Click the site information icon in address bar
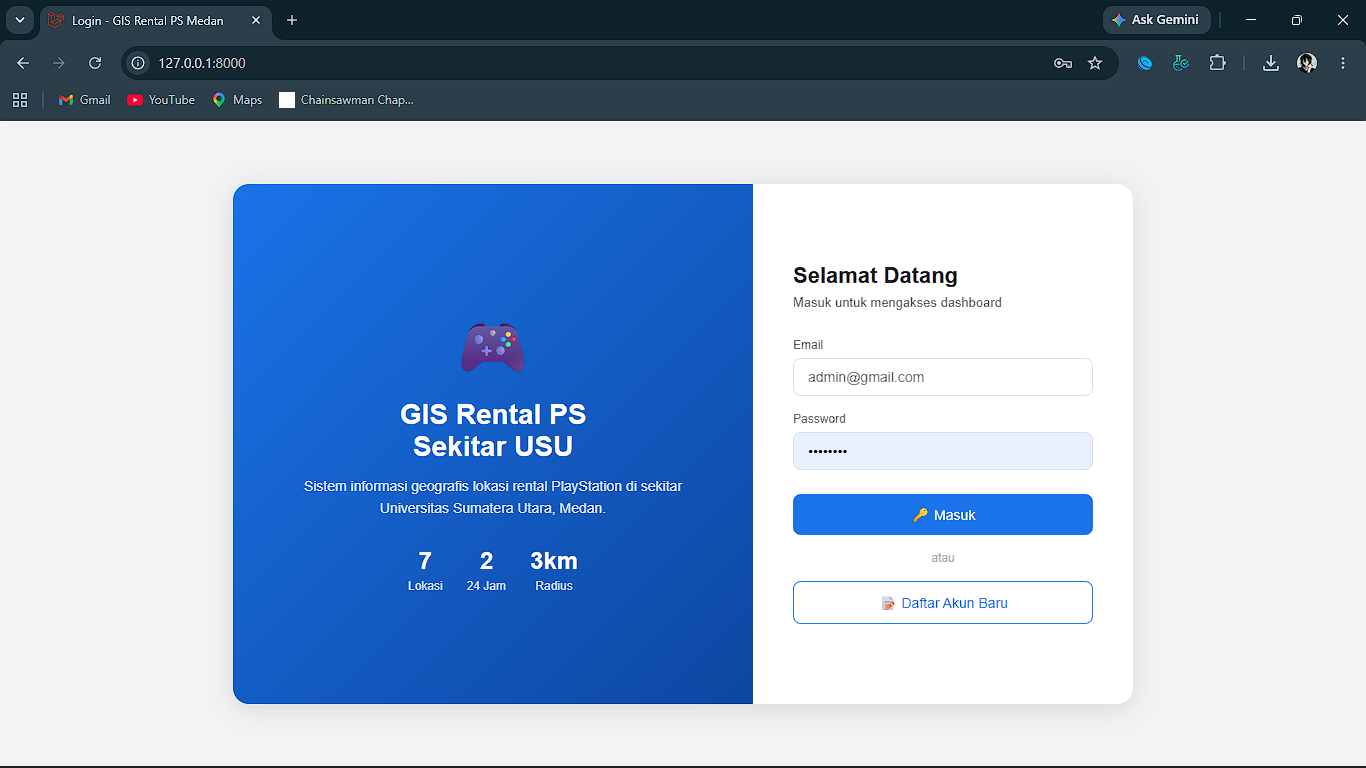 point(139,63)
